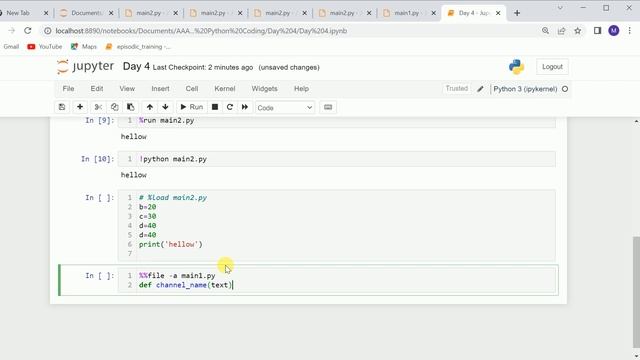Copy selected cells icon
Viewport: 640px width, 360px height.
click(x=114, y=107)
